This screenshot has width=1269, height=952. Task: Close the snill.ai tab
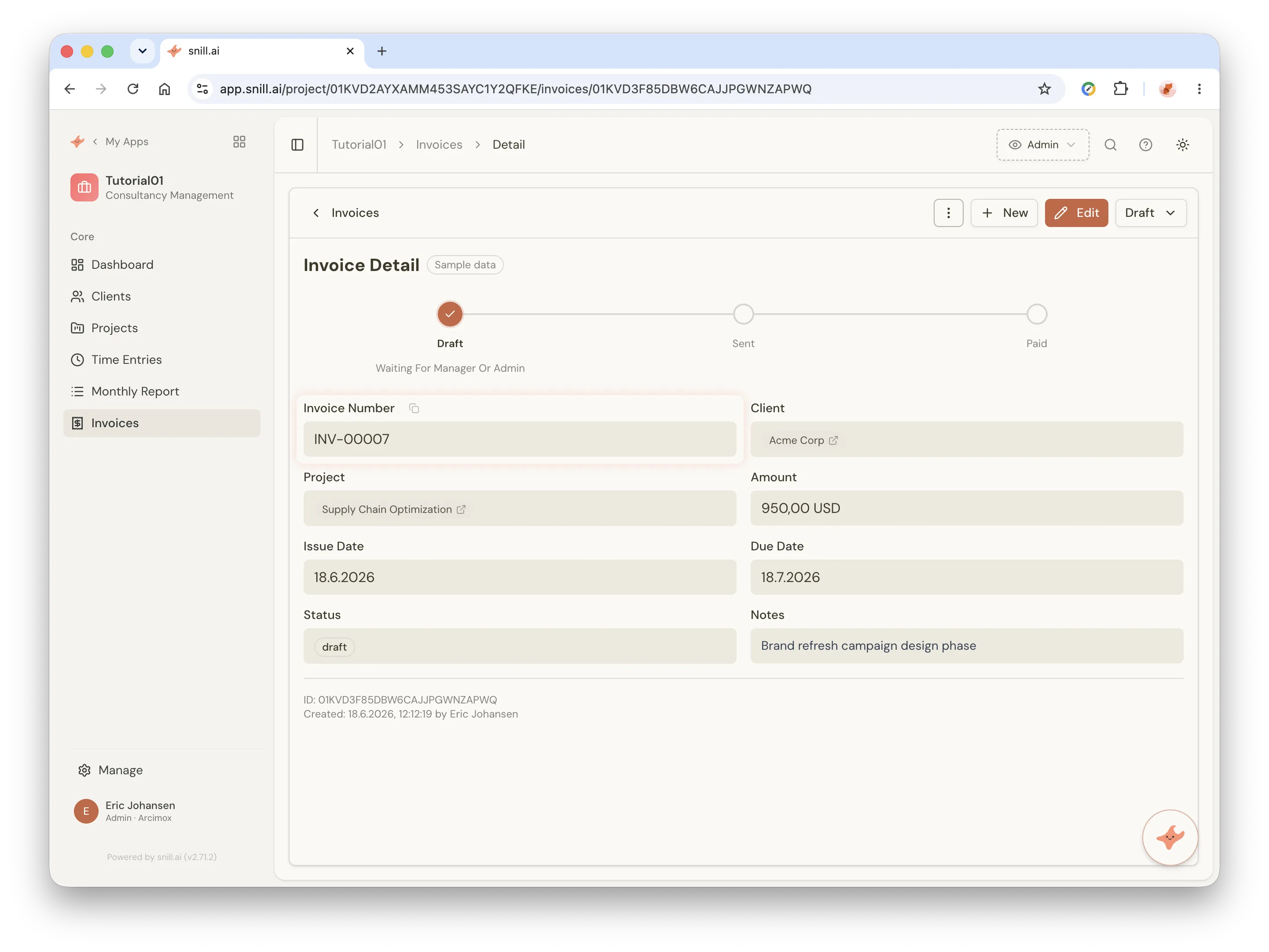350,51
